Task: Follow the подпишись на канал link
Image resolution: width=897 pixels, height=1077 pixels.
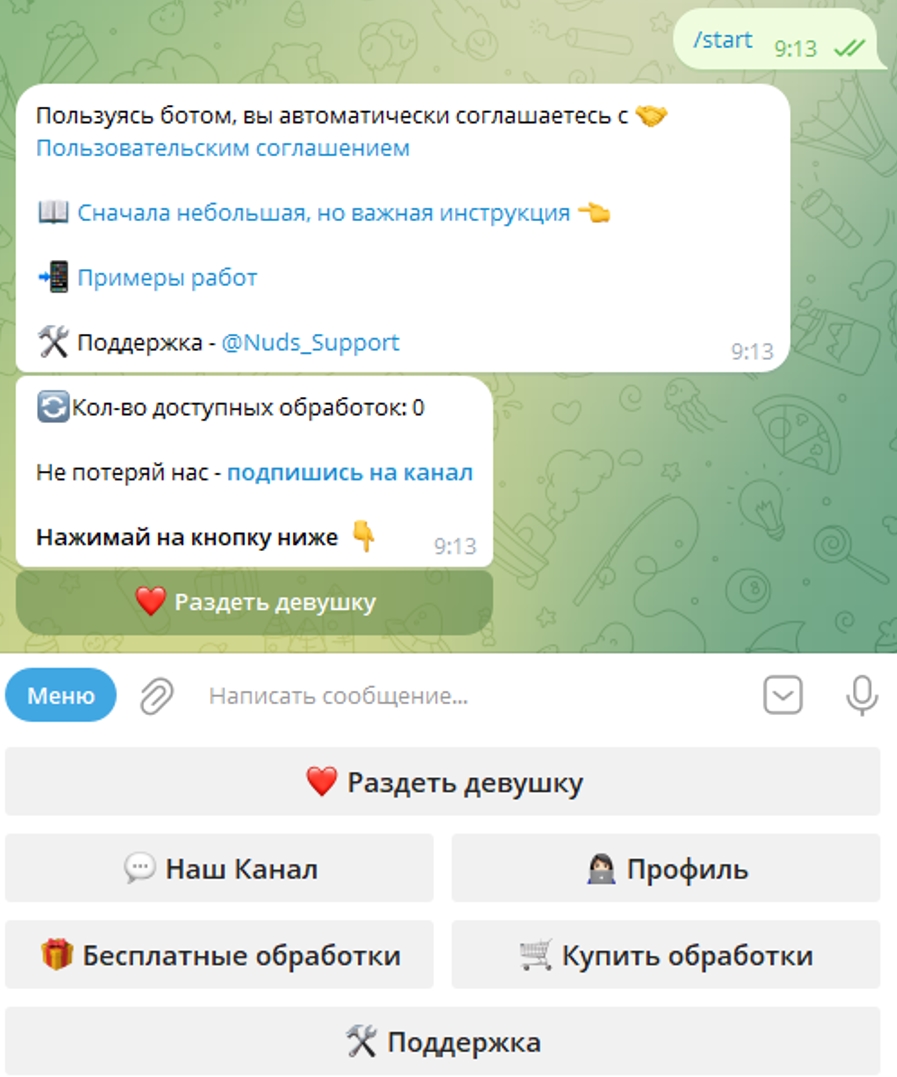Action: [350, 473]
